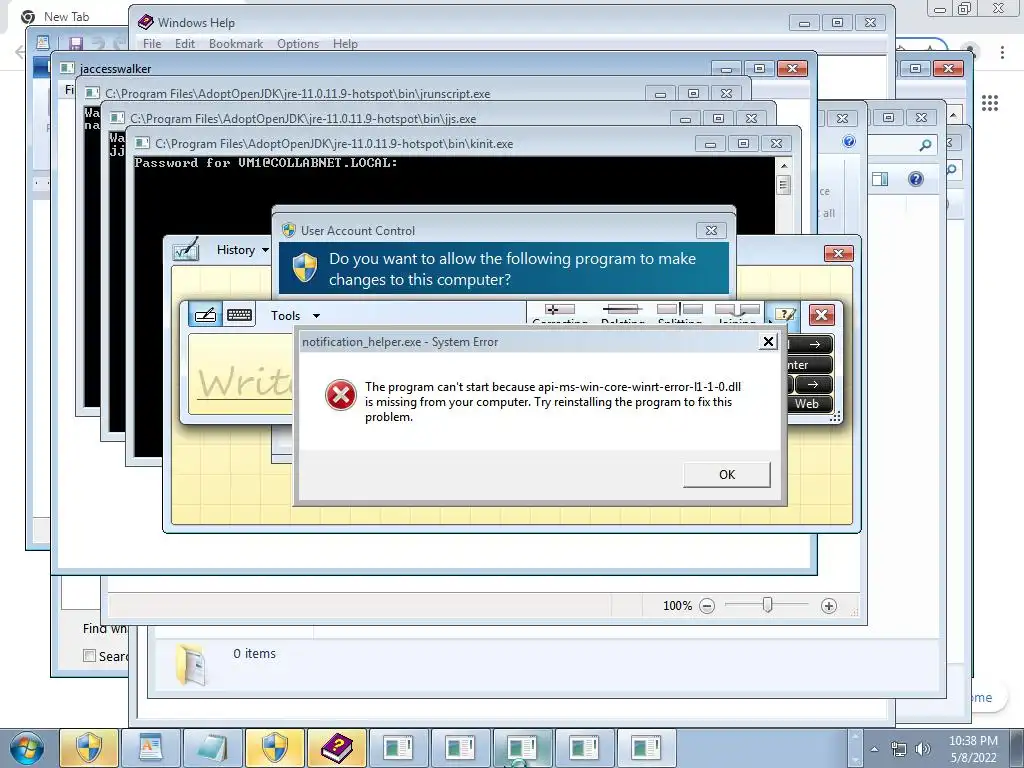Switch to on-screen keyboard in the Input Panel
The image size is (1024, 768).
click(239, 315)
